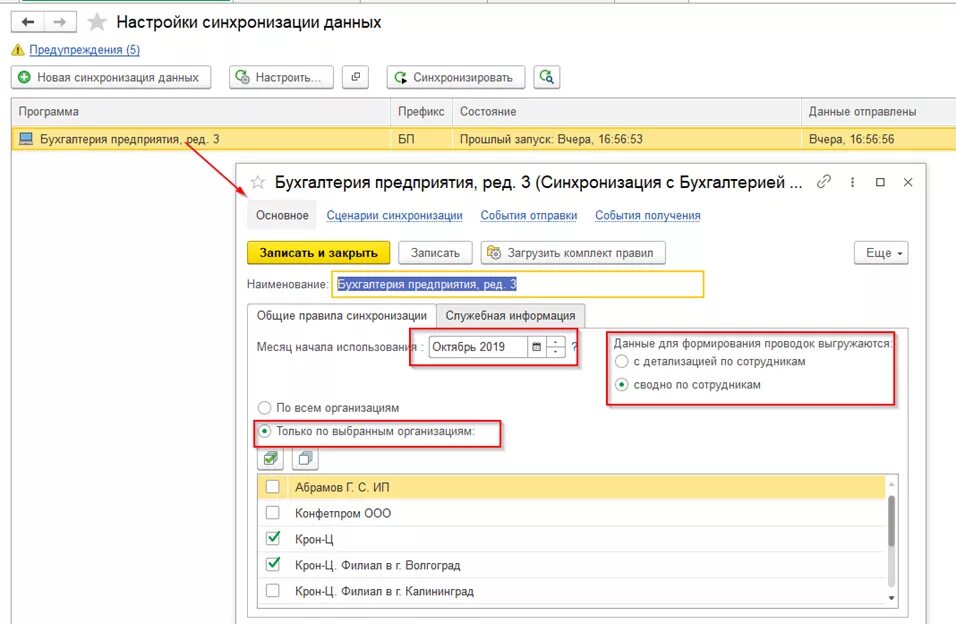Click the check all organizations icon
Viewport: 956px width, 624px height.
point(270,458)
